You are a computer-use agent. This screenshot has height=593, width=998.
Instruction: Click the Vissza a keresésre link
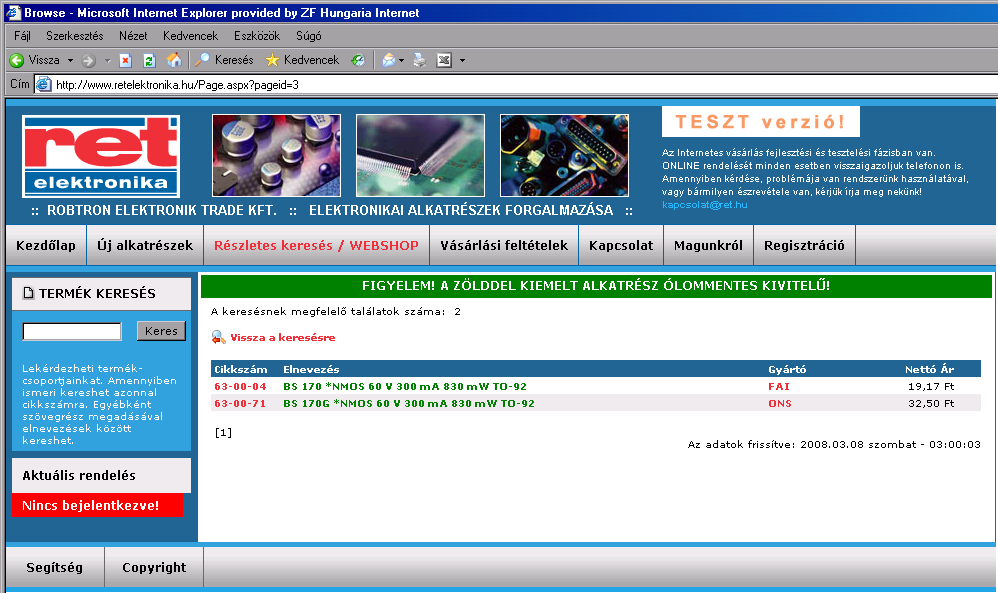coord(283,337)
